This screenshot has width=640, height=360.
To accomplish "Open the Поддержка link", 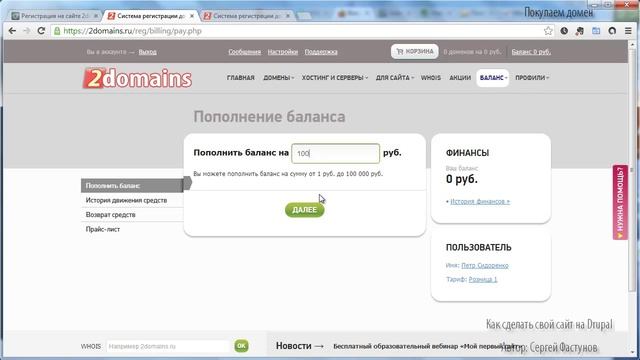I will [x=321, y=52].
